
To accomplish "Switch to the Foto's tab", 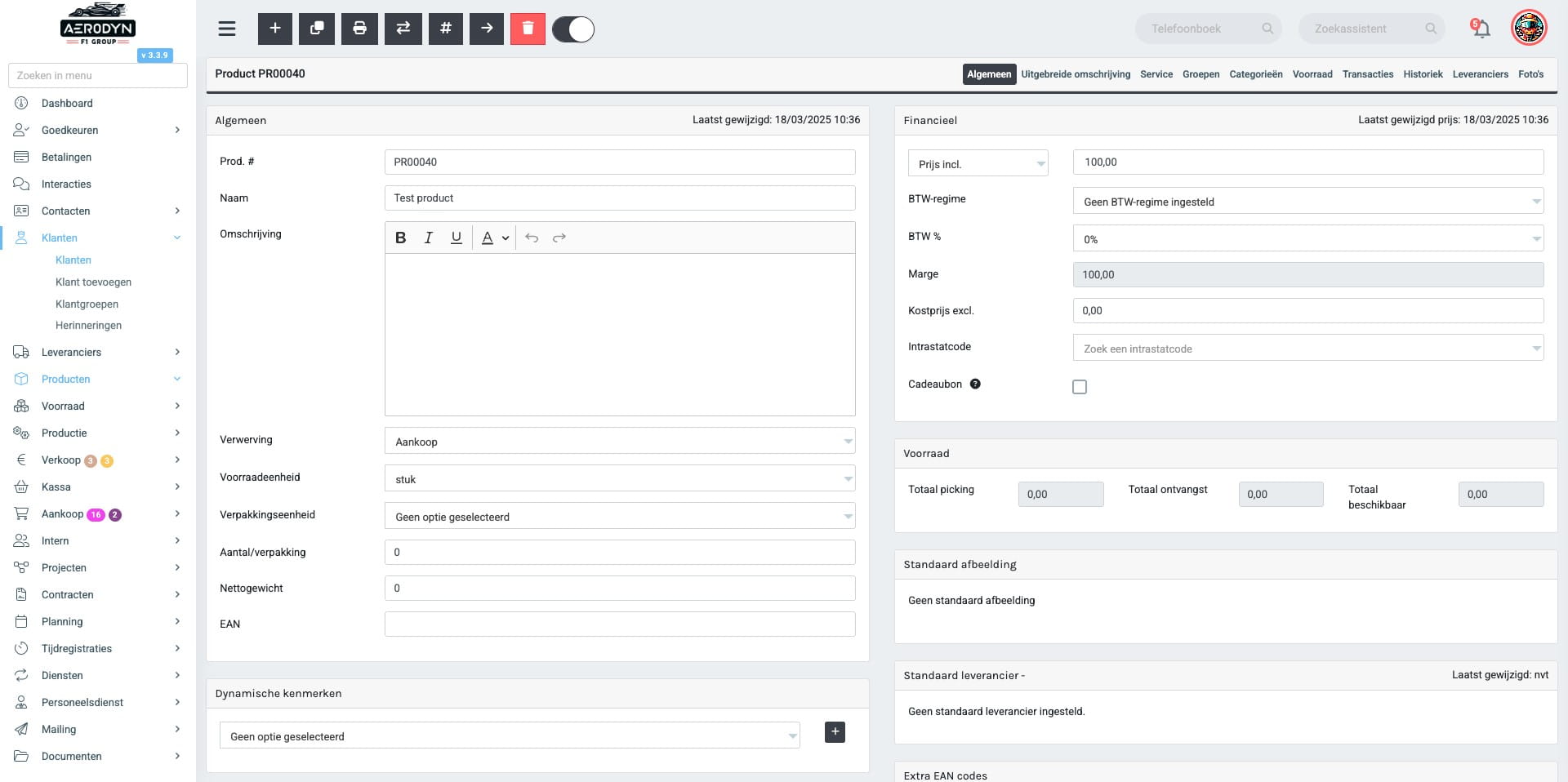I will click(1530, 74).
